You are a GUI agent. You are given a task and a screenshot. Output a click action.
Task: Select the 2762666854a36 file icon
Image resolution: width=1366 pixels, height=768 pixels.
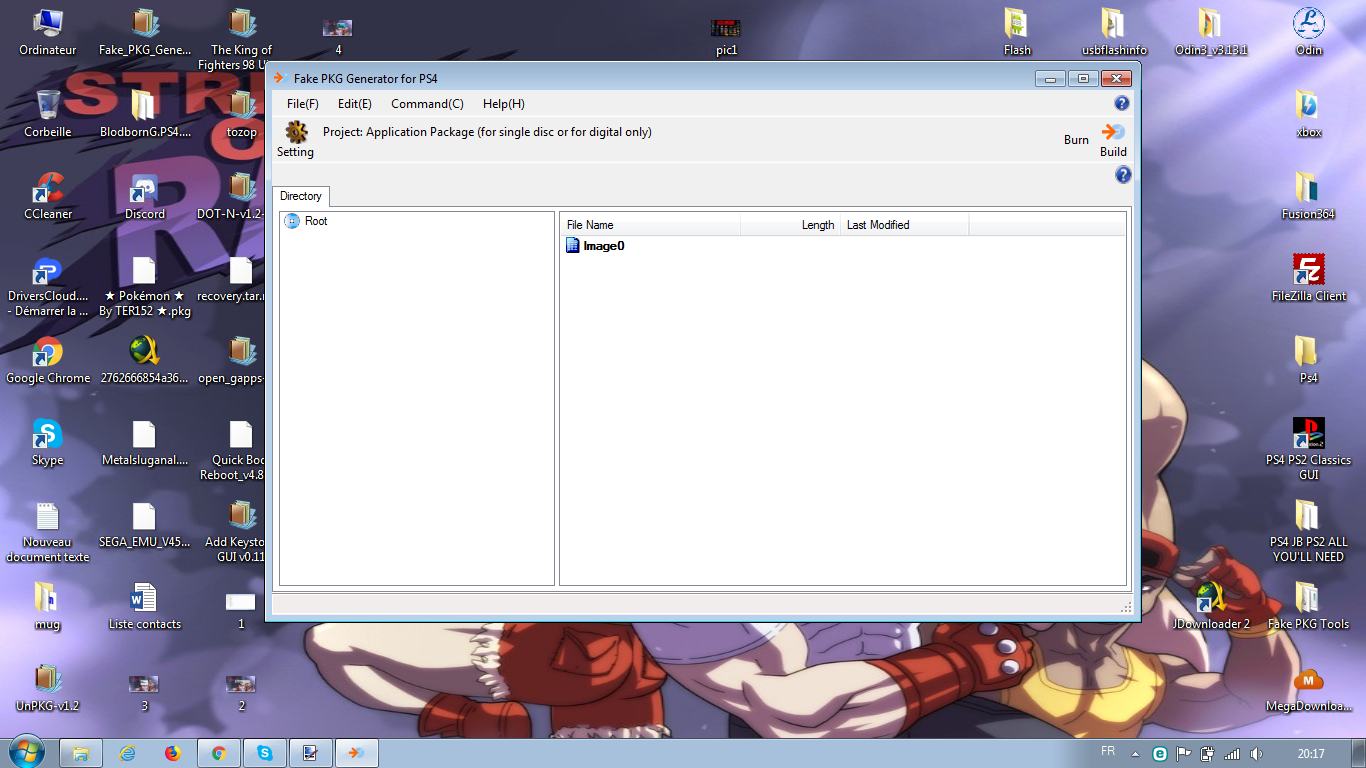144,360
